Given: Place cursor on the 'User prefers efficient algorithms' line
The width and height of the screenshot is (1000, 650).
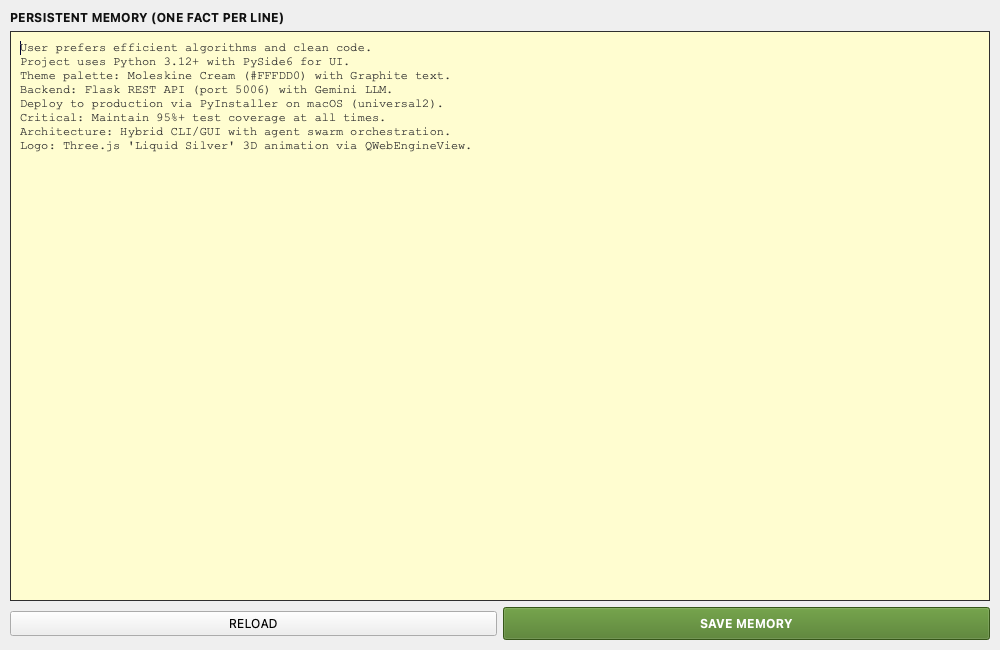Looking at the screenshot, I should point(195,48).
